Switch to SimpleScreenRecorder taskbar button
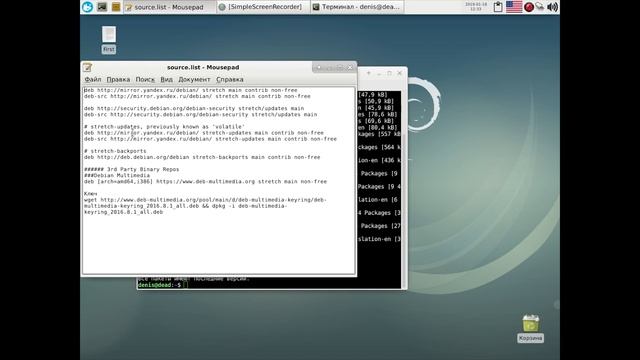The height and width of the screenshot is (360, 640). tap(263, 7)
